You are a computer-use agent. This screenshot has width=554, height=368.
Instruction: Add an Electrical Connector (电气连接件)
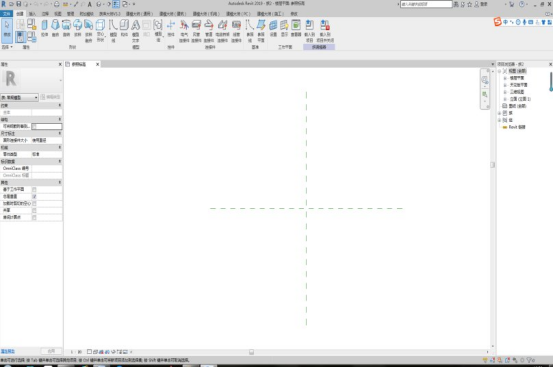point(184,31)
